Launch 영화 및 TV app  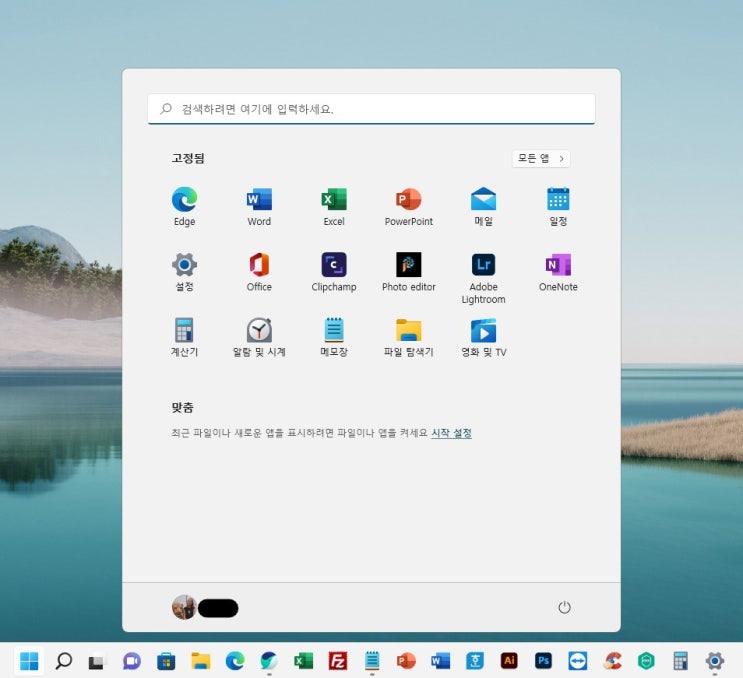point(483,337)
